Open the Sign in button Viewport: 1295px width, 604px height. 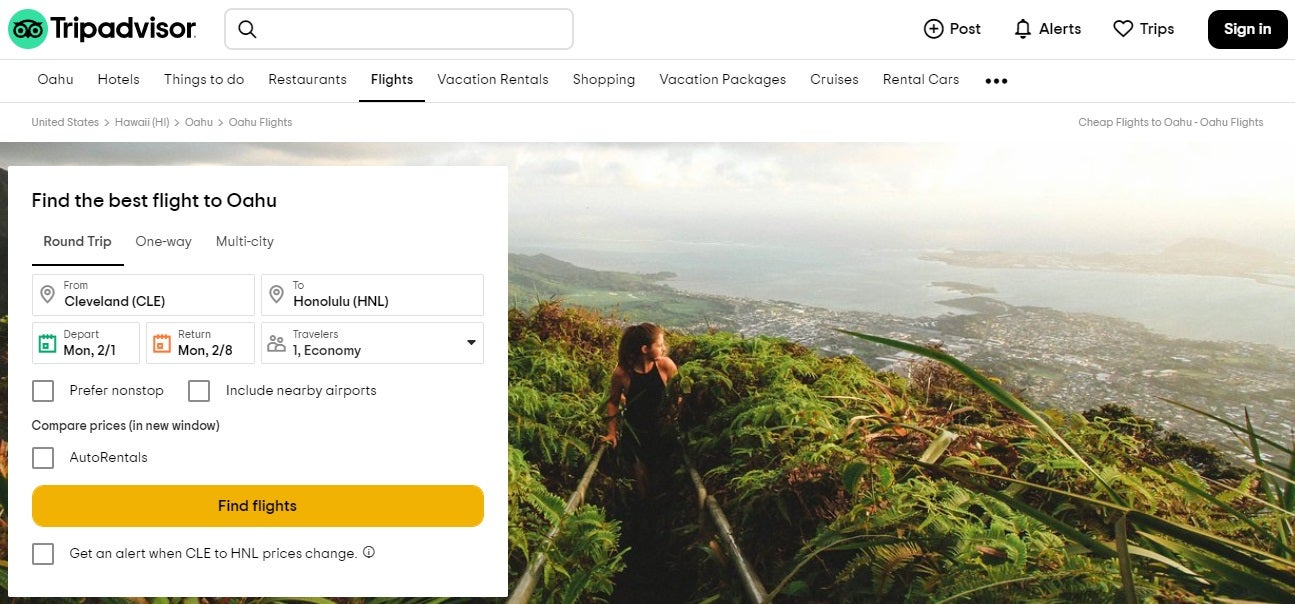click(x=1247, y=29)
